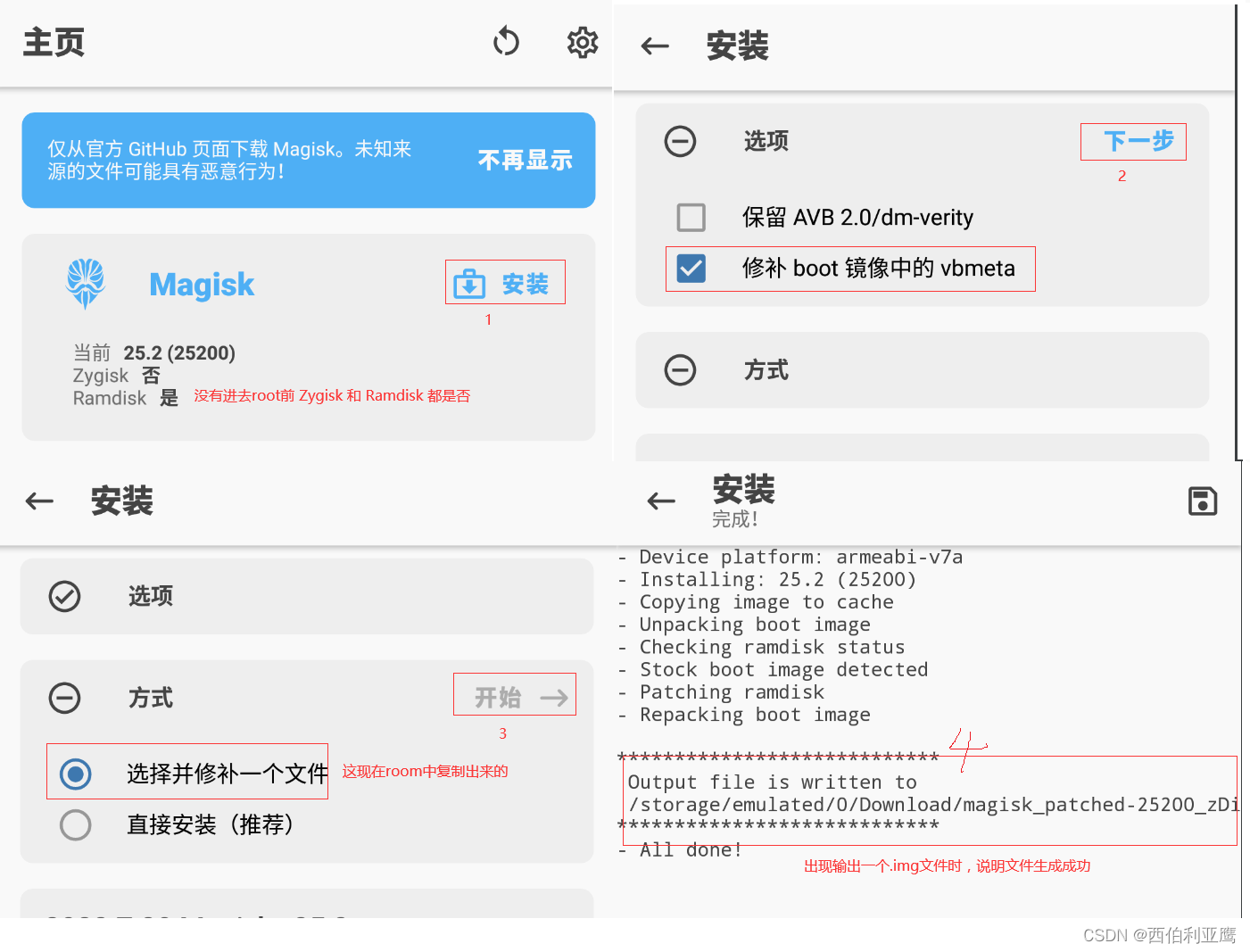This screenshot has height=952, width=1250.
Task: Save the install log with the disk icon
Action: (x=1203, y=501)
